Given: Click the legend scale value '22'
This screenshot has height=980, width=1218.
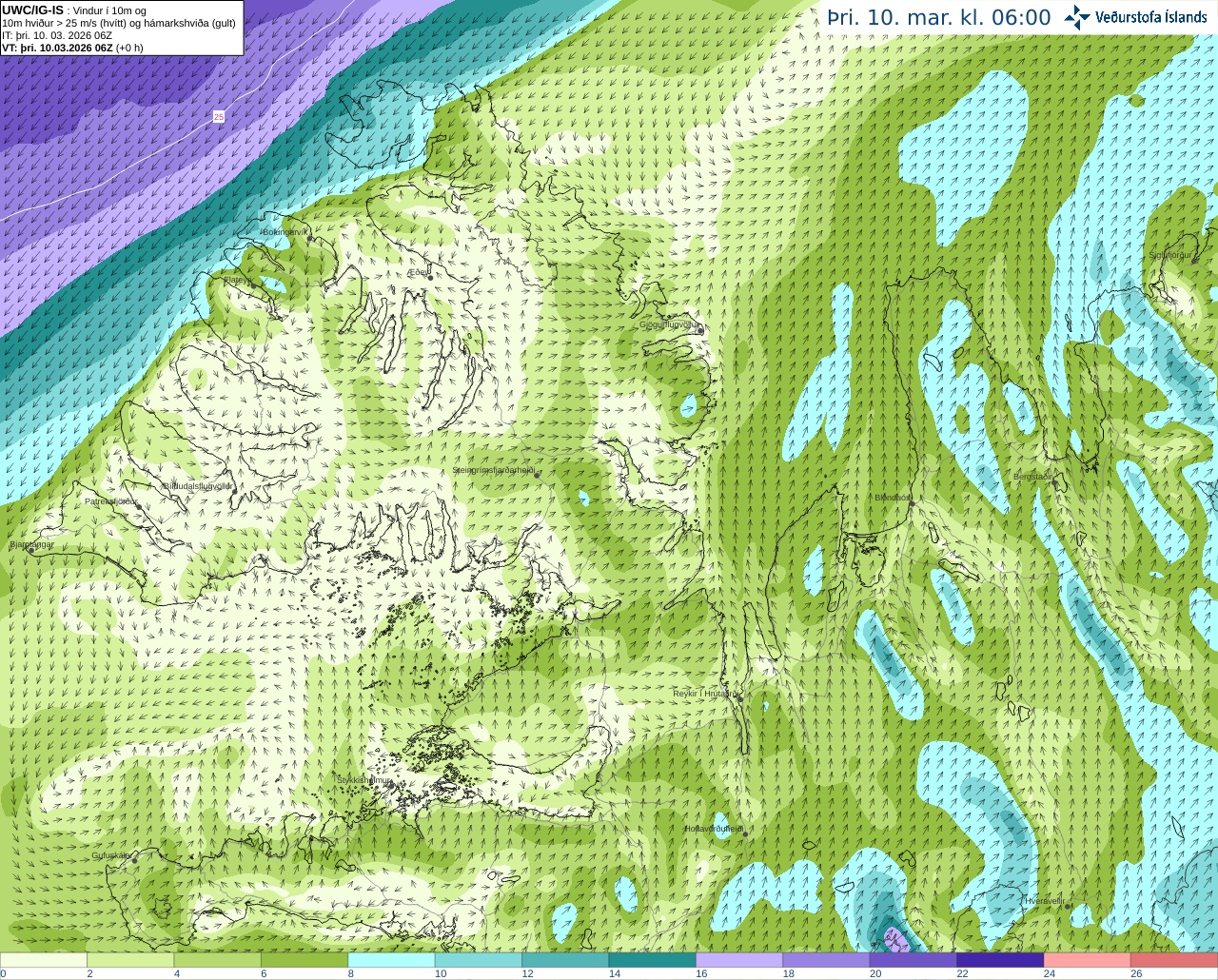Looking at the screenshot, I should 962,973.
